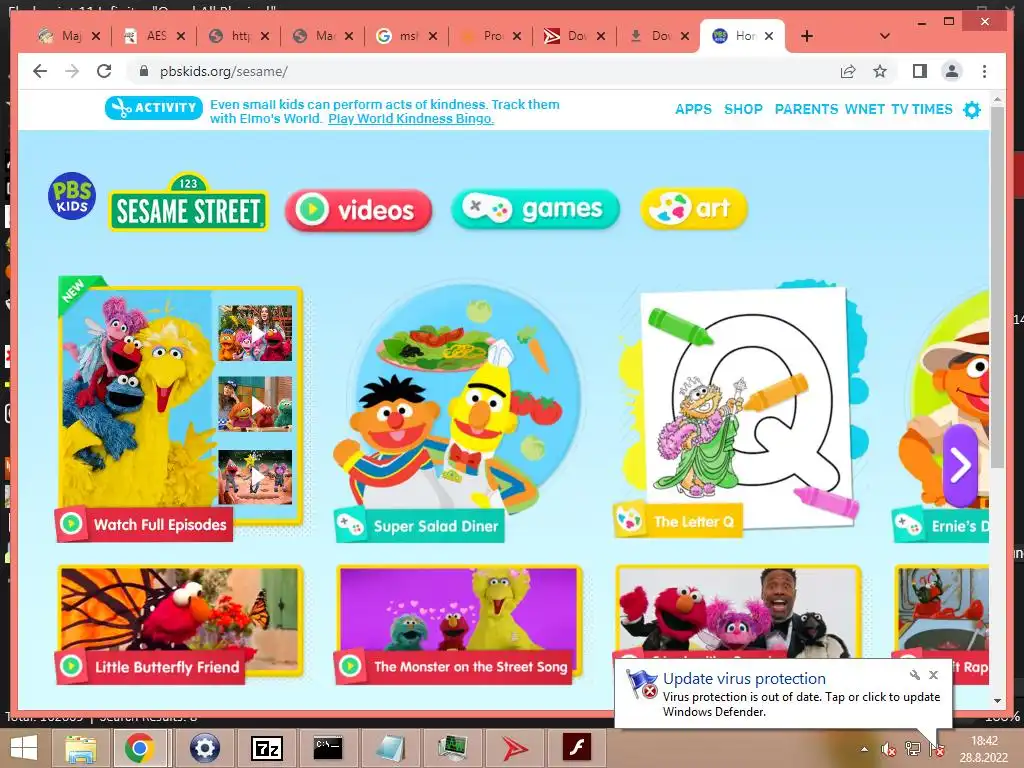1024x768 pixels.
Task: Expand the tab search chevron
Action: [885, 36]
